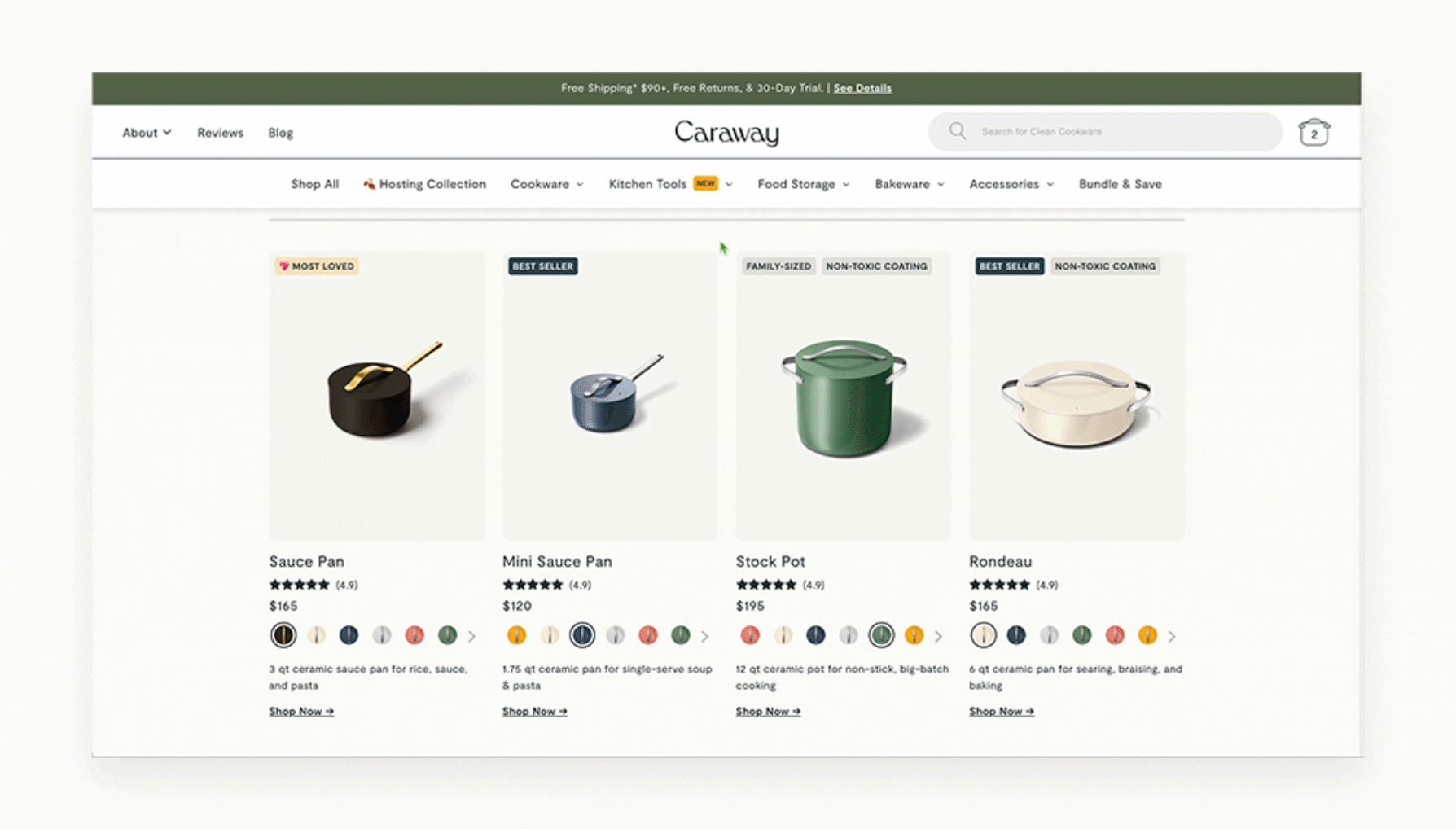Click the Sauce Pan star rating
The width and height of the screenshot is (1456, 829).
pos(299,585)
